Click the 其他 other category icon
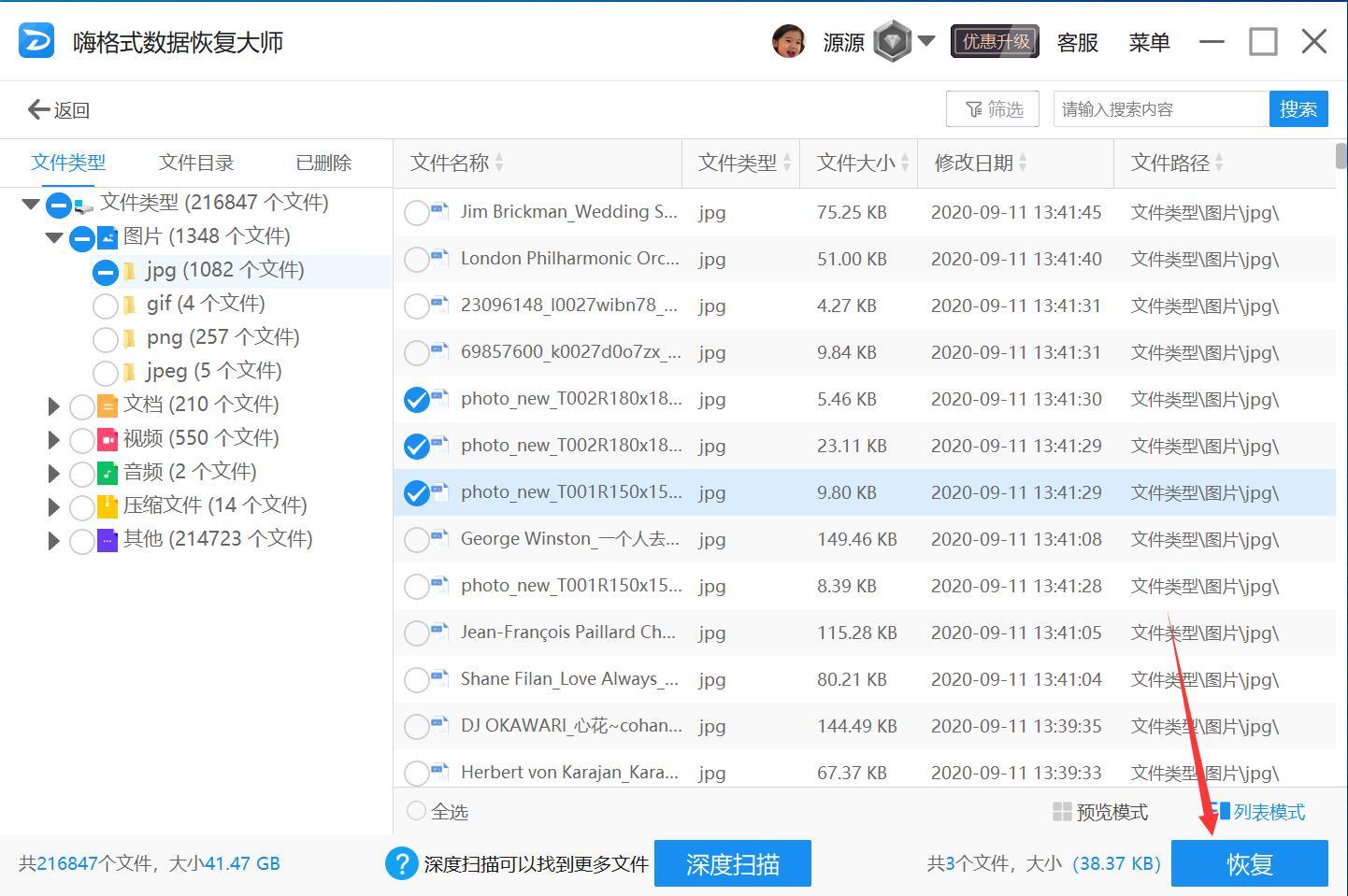The height and width of the screenshot is (896, 1348). click(x=108, y=540)
